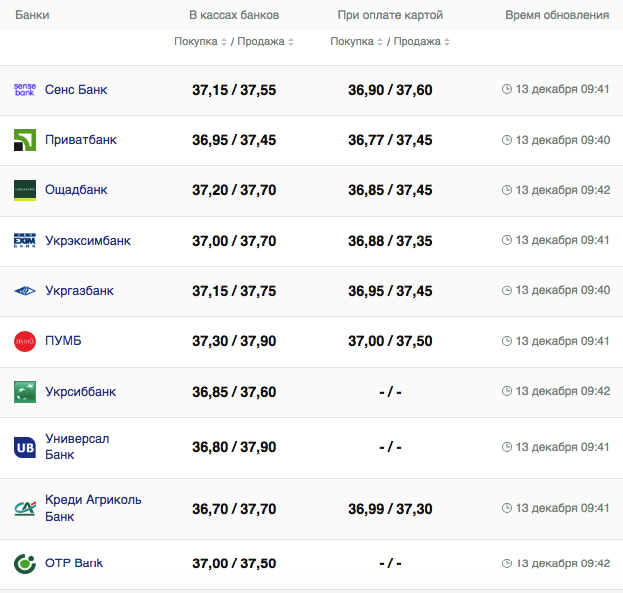Sort by card payment Покупка rate

point(357,42)
